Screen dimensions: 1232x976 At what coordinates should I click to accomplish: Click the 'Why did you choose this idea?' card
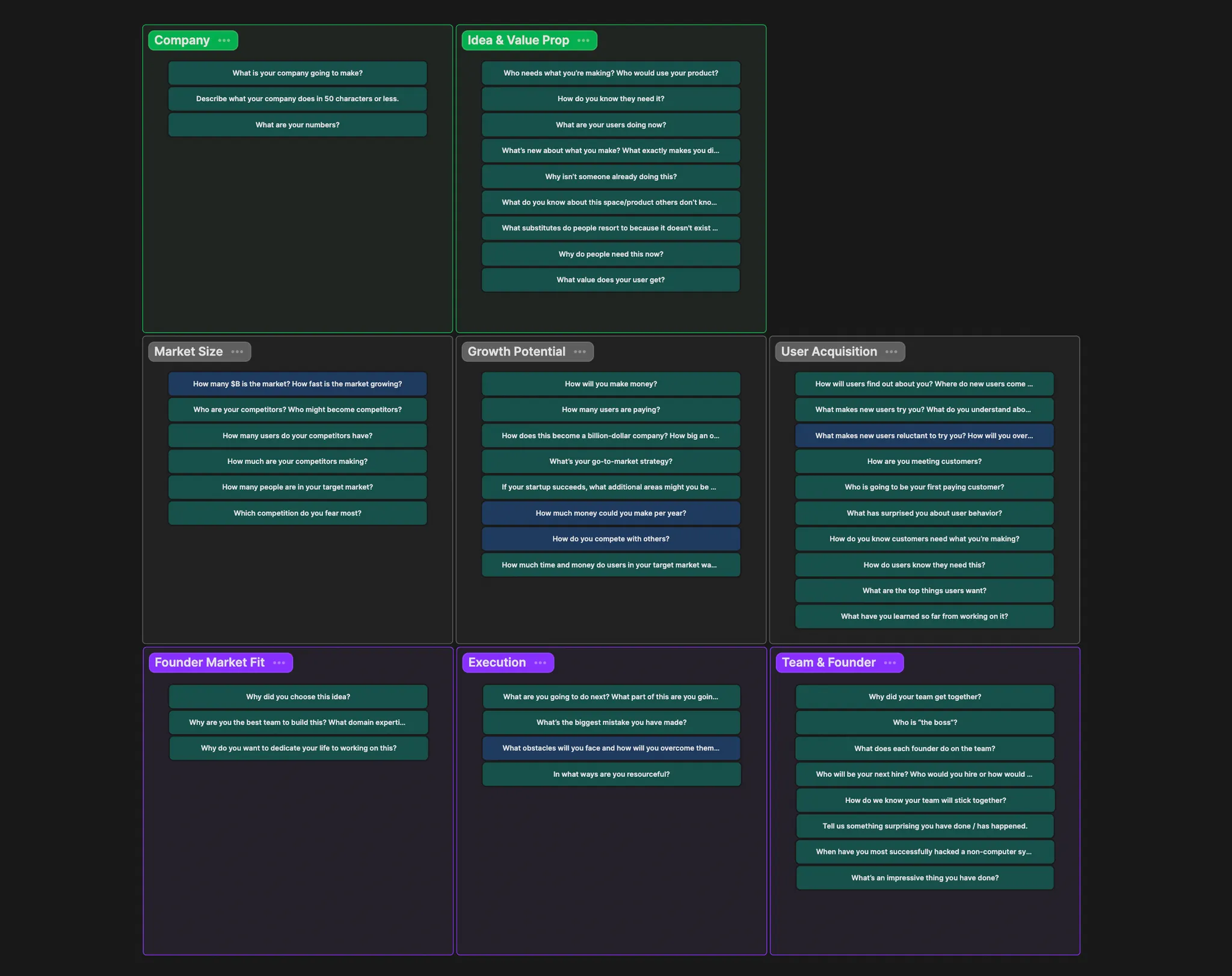[x=298, y=697]
